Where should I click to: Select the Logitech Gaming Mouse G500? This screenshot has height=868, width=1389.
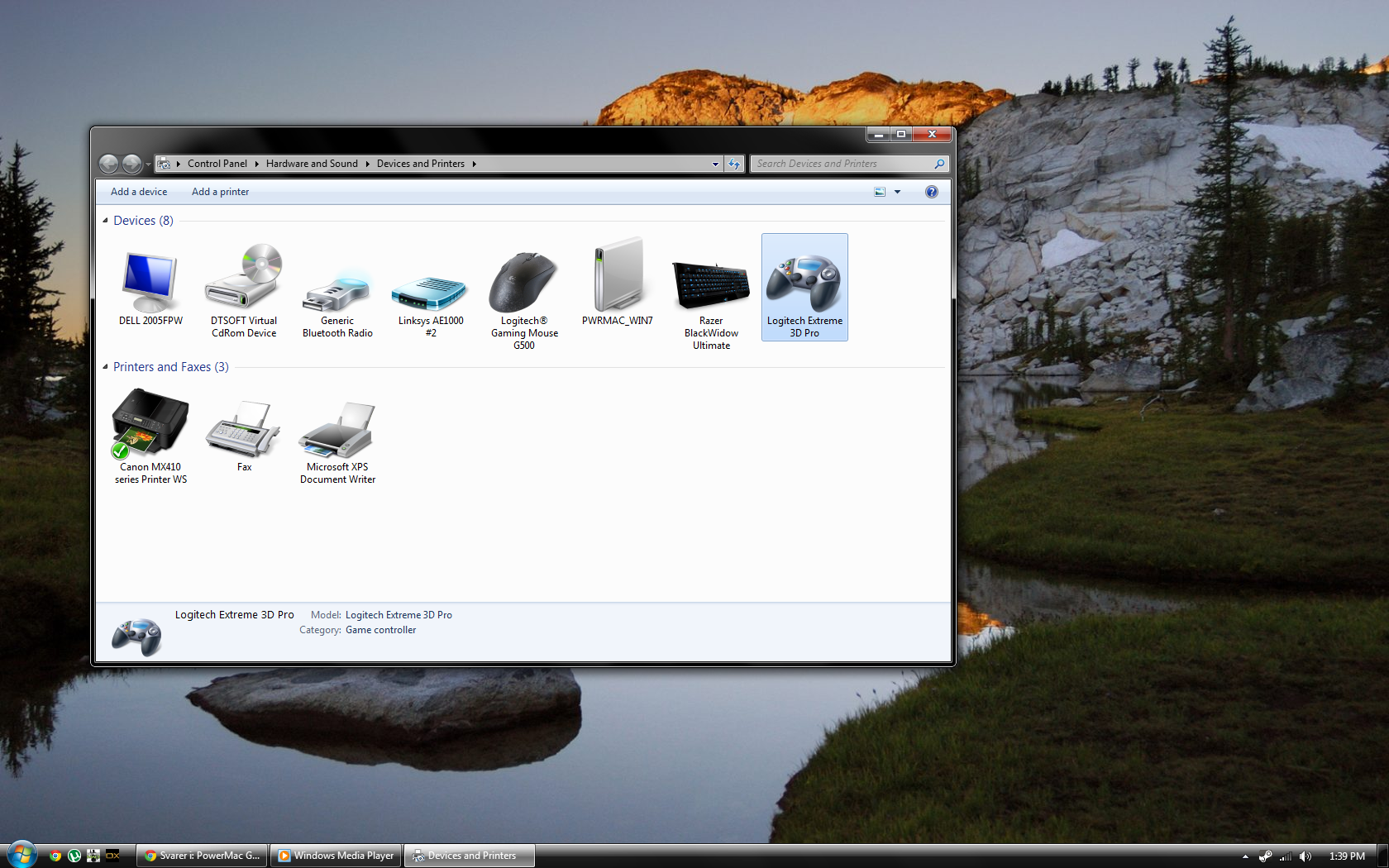coord(524,299)
